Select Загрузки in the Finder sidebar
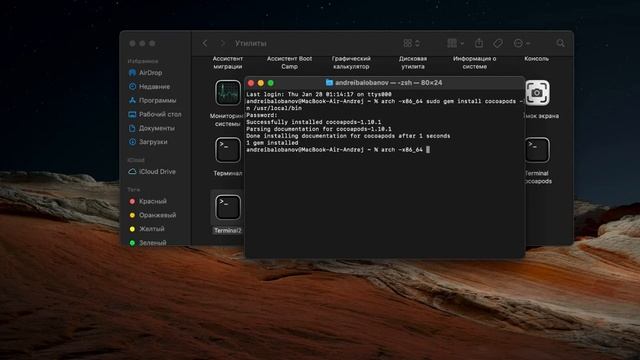The image size is (640, 360). [x=148, y=142]
